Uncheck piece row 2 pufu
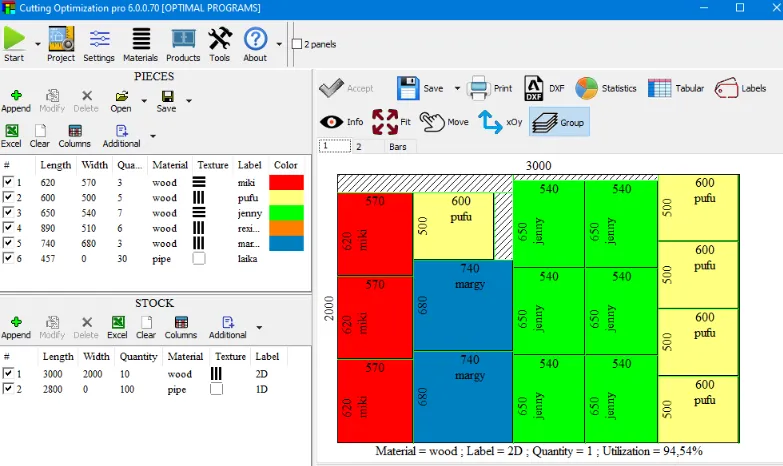This screenshot has height=466, width=783. (8, 197)
